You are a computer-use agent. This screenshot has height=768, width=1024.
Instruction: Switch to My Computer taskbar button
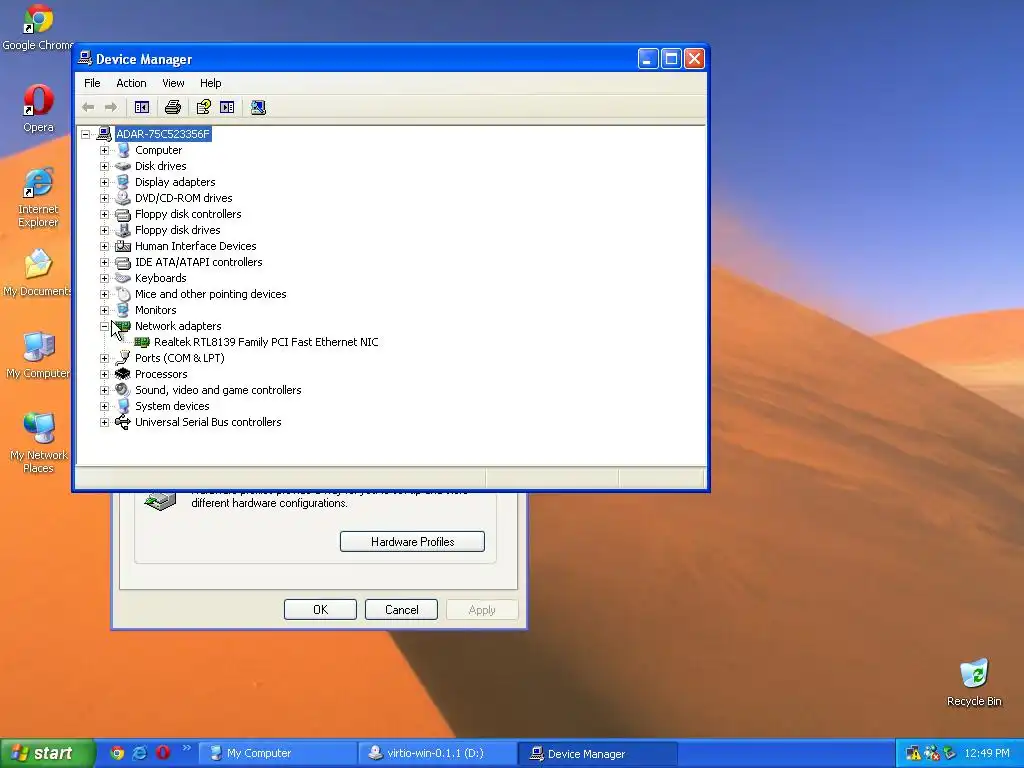pyautogui.click(x=278, y=753)
